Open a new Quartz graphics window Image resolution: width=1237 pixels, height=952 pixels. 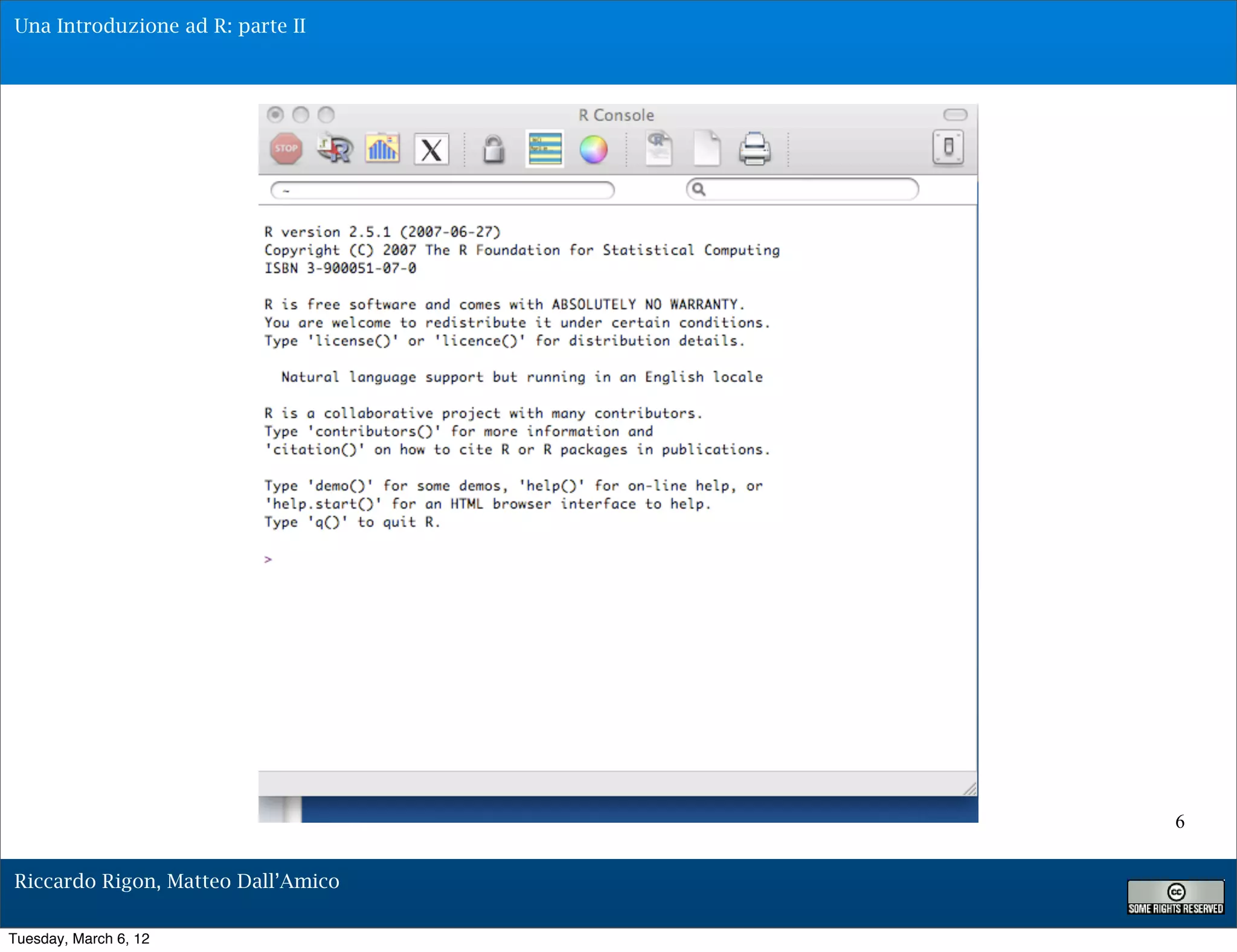[382, 149]
